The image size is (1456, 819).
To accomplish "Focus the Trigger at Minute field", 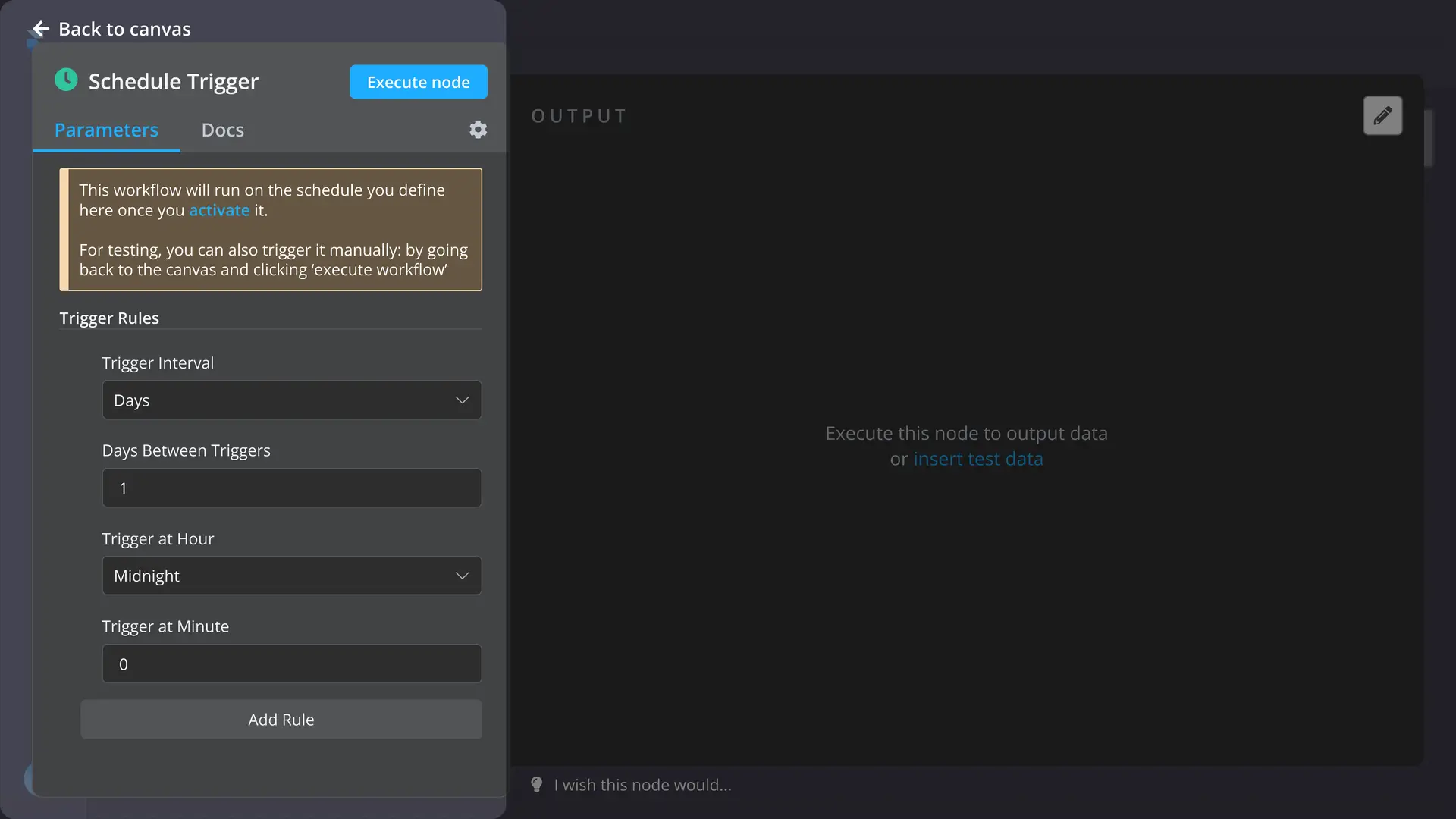I will (291, 664).
